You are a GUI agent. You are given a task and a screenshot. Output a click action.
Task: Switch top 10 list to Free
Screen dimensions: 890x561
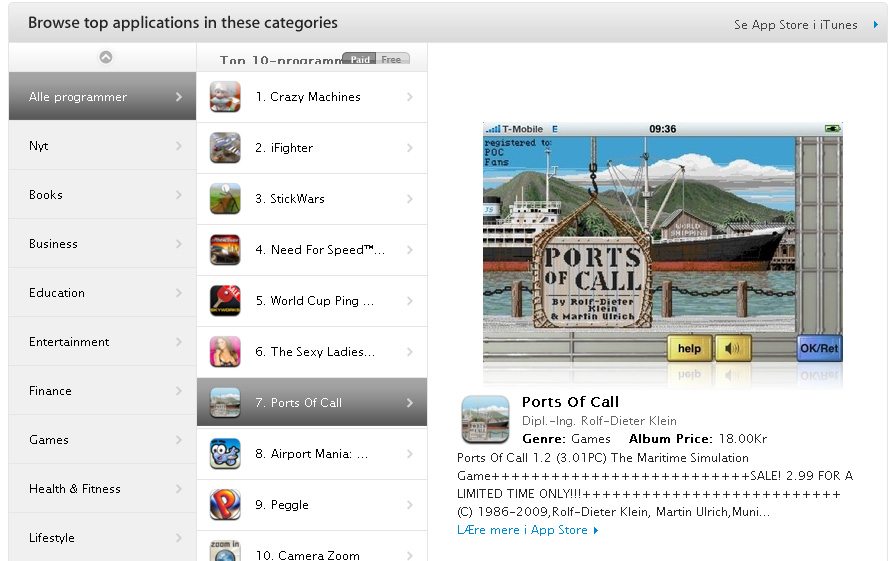coord(392,59)
